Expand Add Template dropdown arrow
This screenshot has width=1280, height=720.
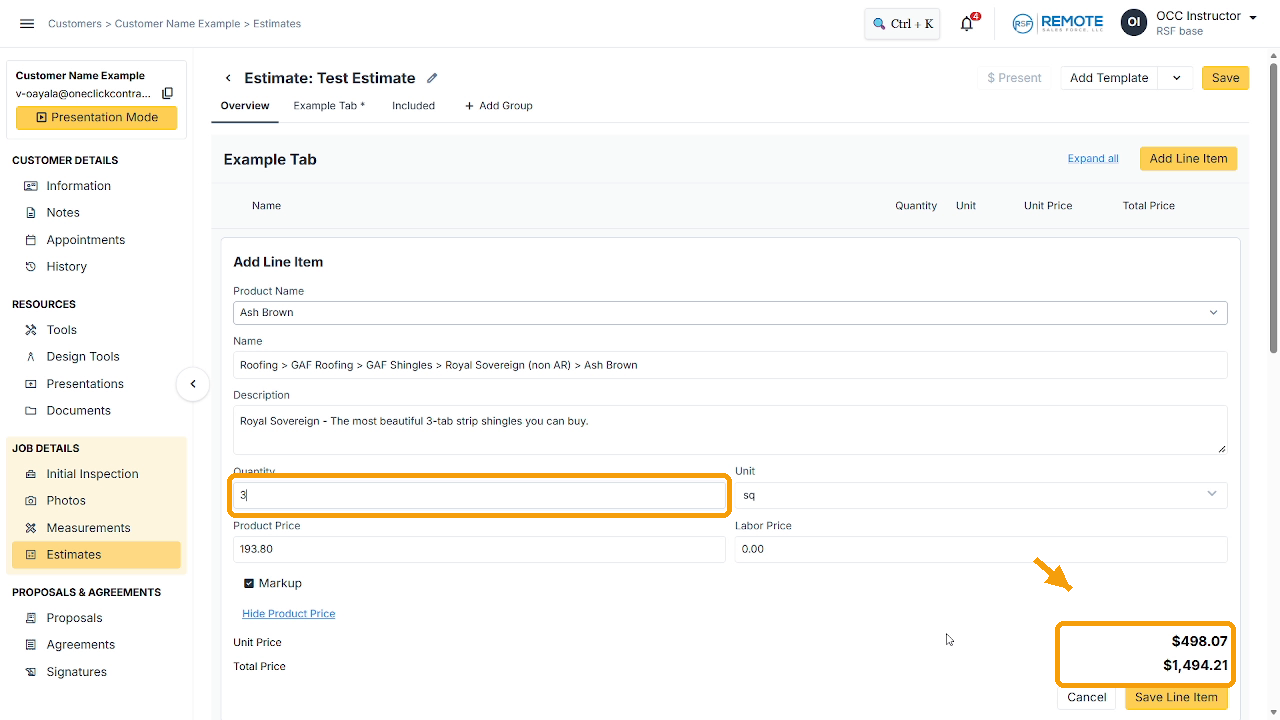tap(1176, 78)
